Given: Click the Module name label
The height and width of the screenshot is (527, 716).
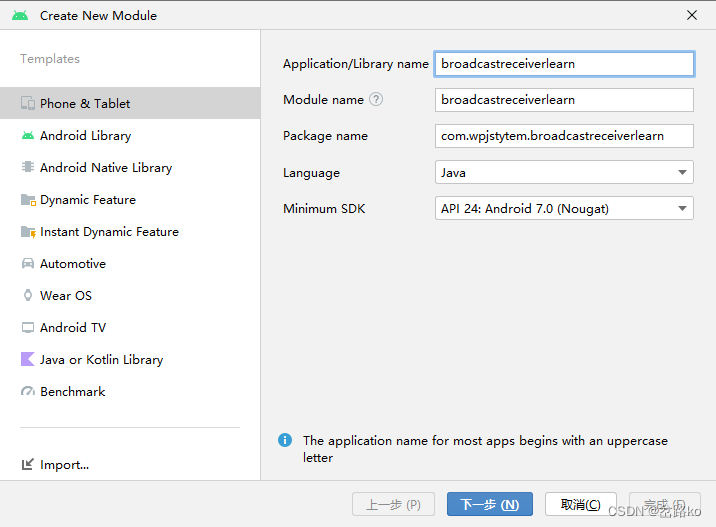Looking at the screenshot, I should [x=323, y=100].
